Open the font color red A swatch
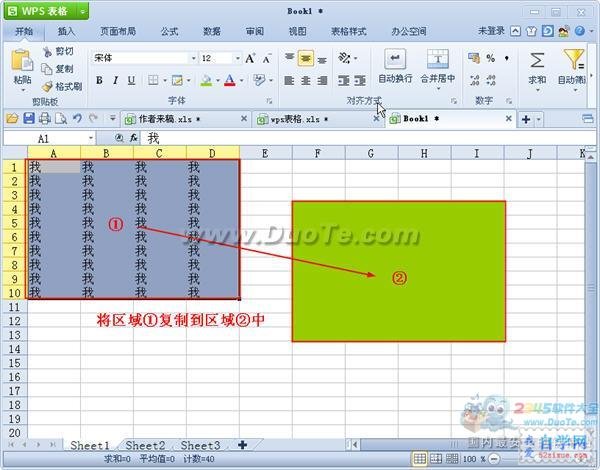This screenshot has width=600, height=470. 230,80
